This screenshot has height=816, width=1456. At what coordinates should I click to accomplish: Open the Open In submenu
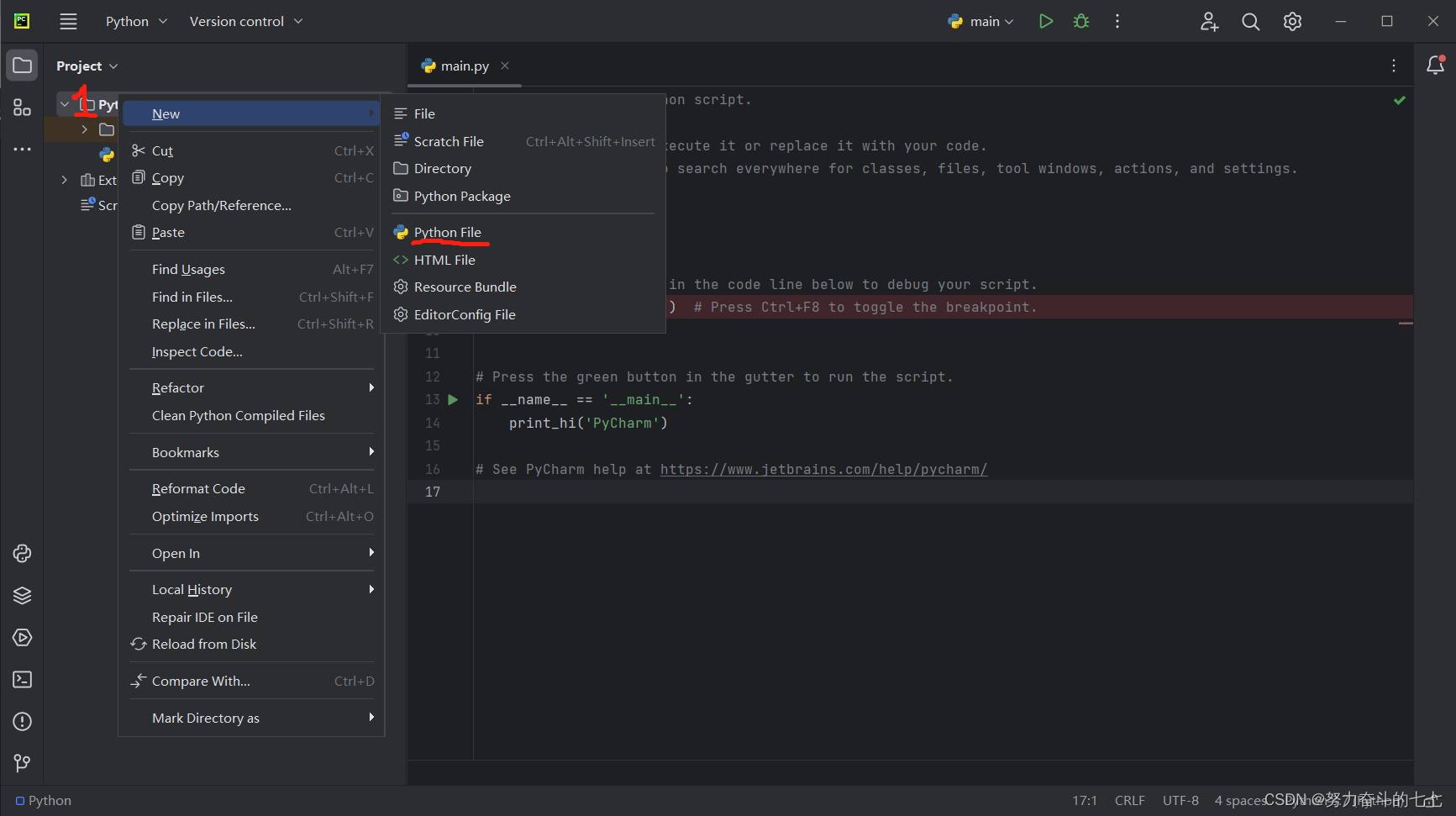252,553
